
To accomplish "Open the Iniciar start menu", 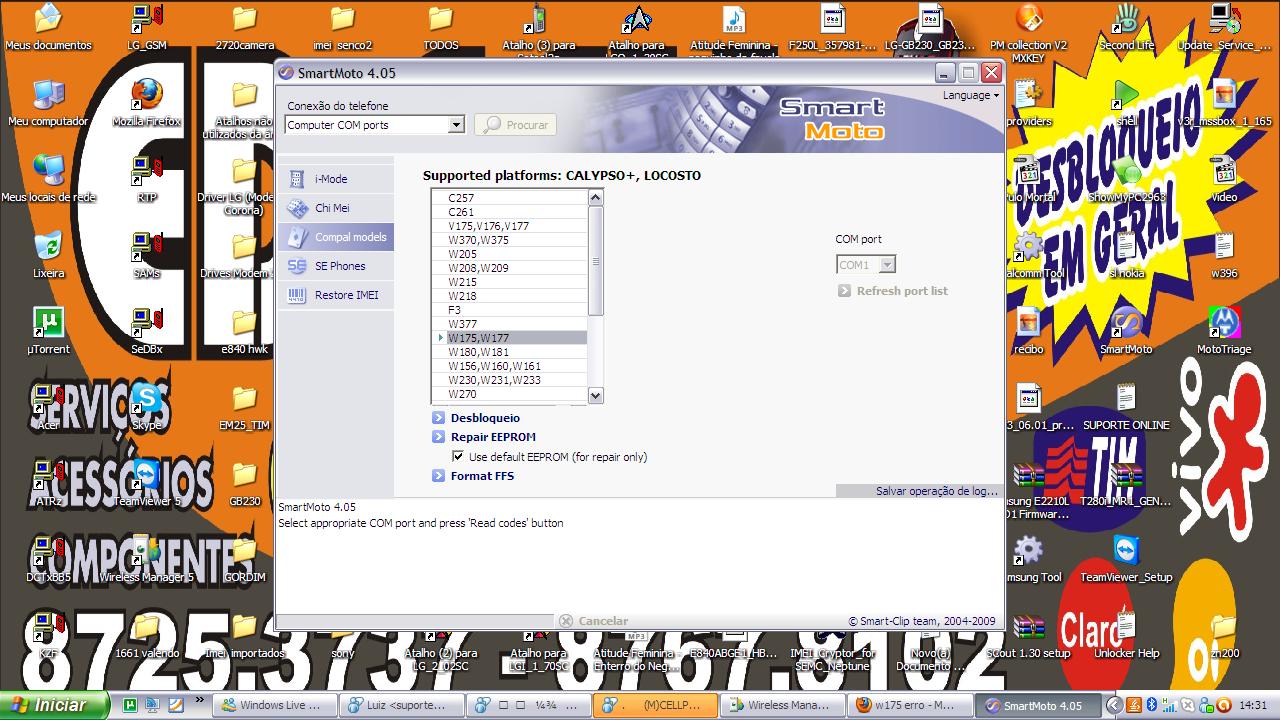I will tap(55, 705).
